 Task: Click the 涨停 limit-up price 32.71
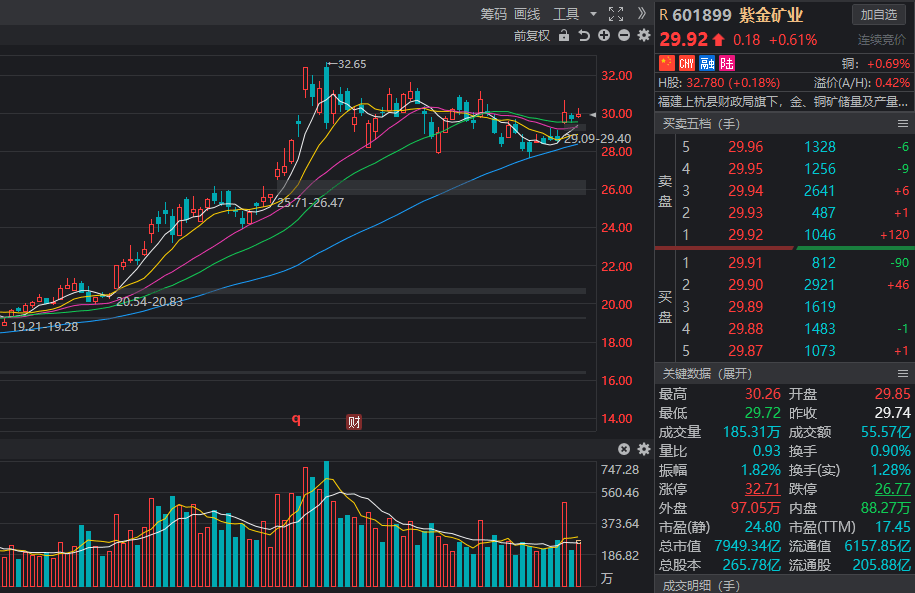coord(762,489)
